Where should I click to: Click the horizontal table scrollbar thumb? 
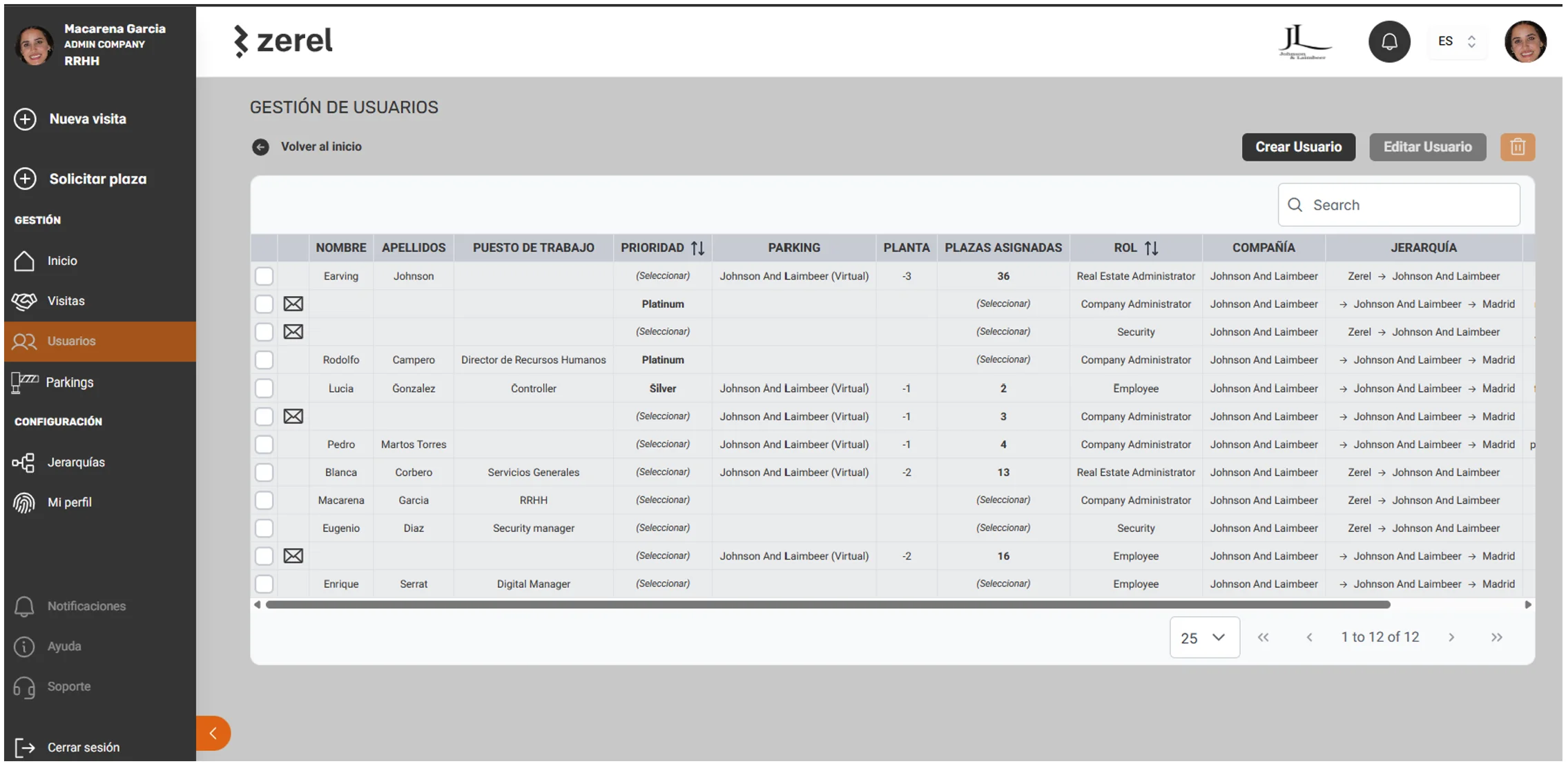pyautogui.click(x=828, y=605)
